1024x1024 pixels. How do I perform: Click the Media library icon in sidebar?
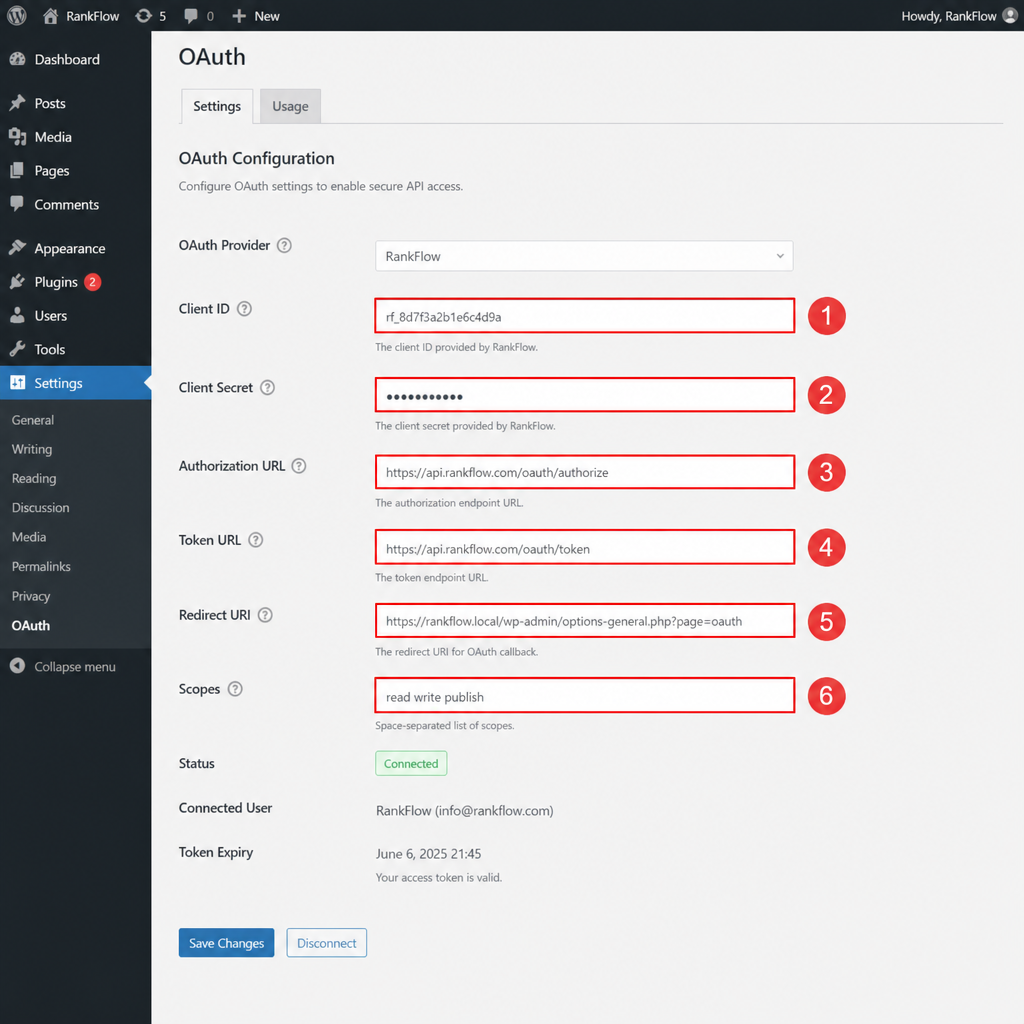point(18,137)
